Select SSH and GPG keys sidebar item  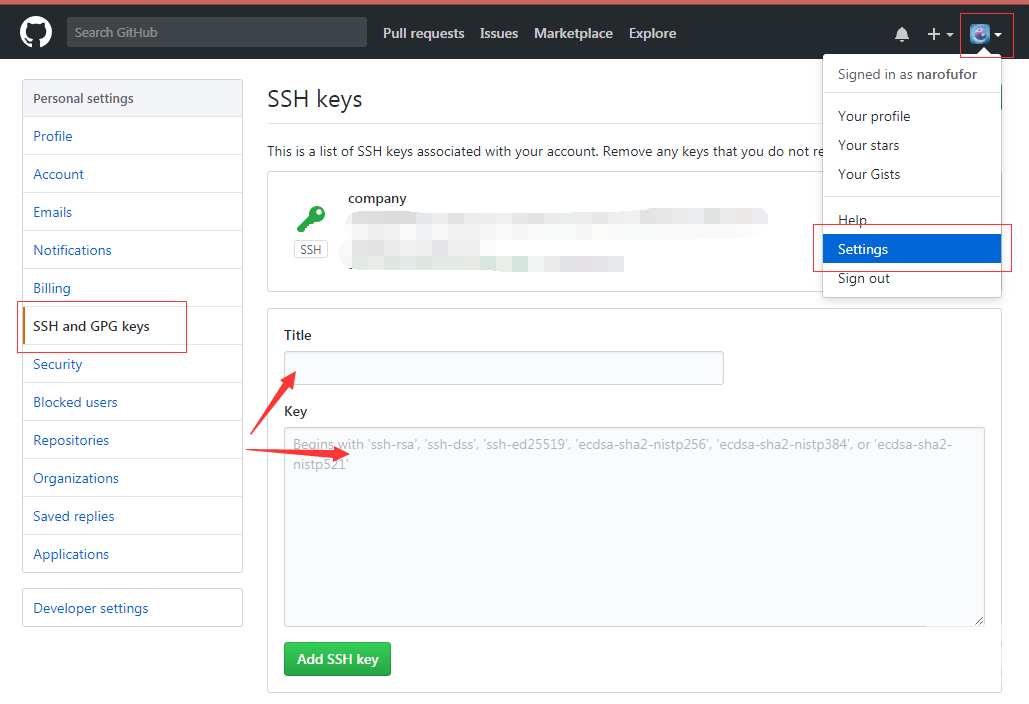point(133,326)
